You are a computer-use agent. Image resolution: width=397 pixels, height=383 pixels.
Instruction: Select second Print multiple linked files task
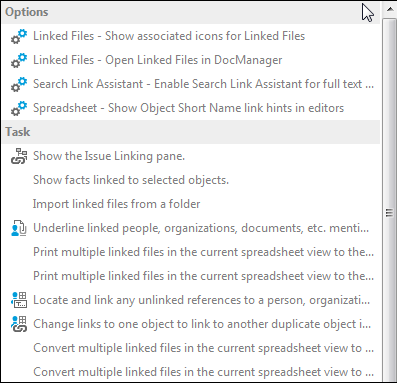191,276
